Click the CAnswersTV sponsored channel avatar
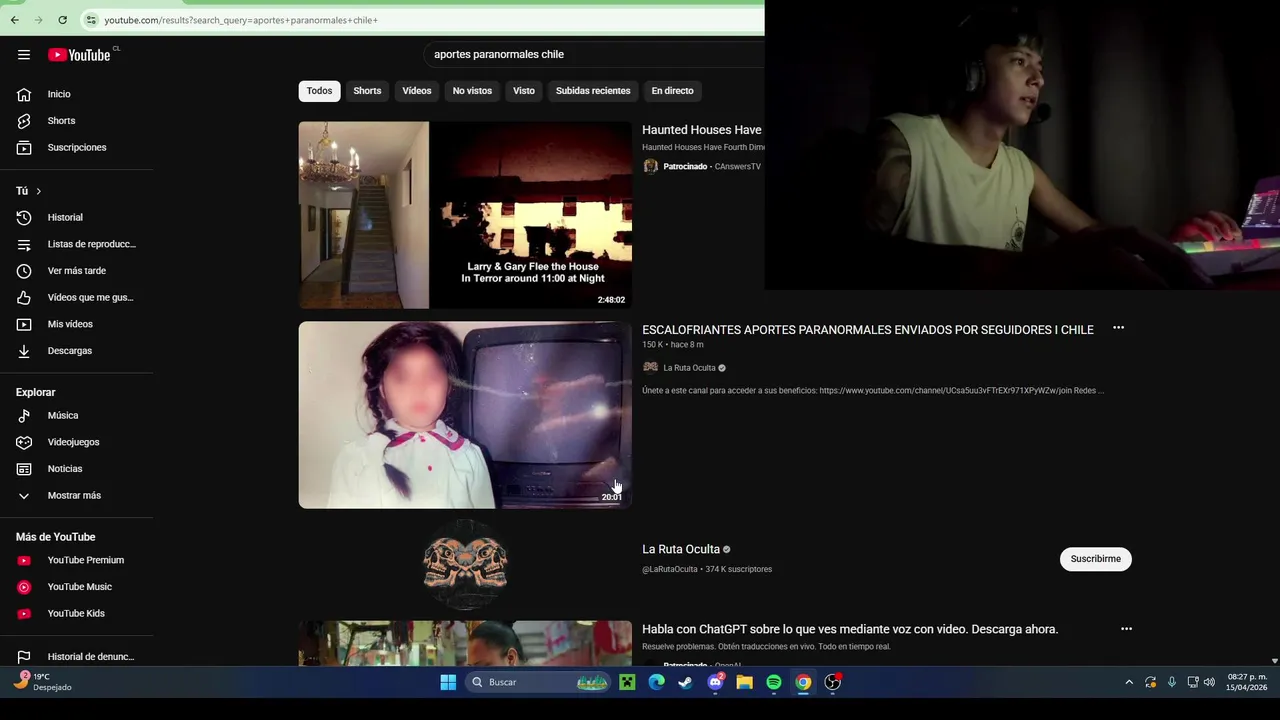Viewport: 1280px width, 720px height. tap(650, 166)
